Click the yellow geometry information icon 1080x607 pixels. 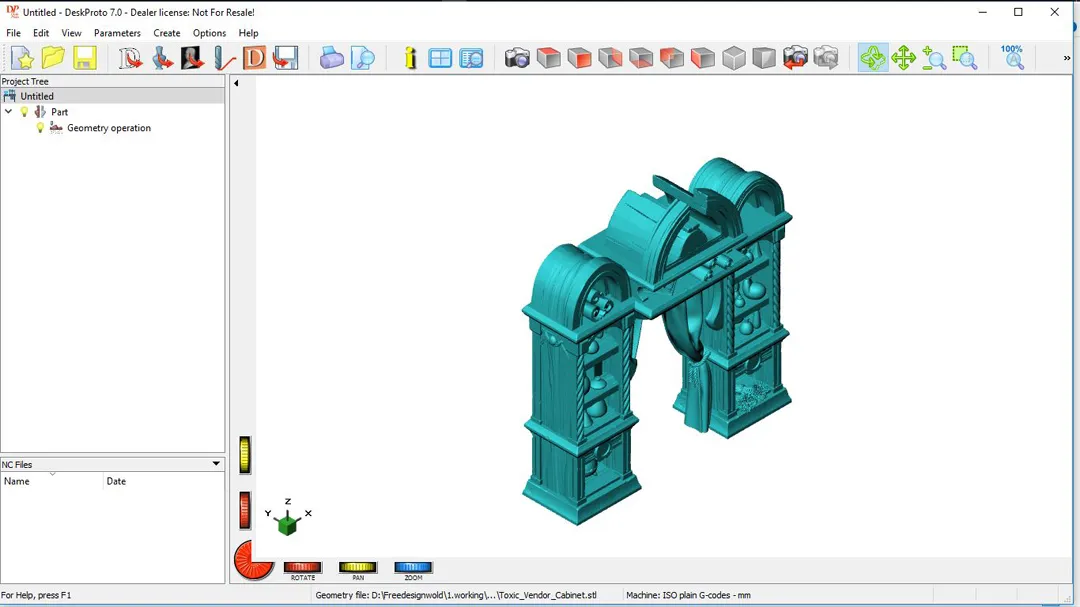410,58
